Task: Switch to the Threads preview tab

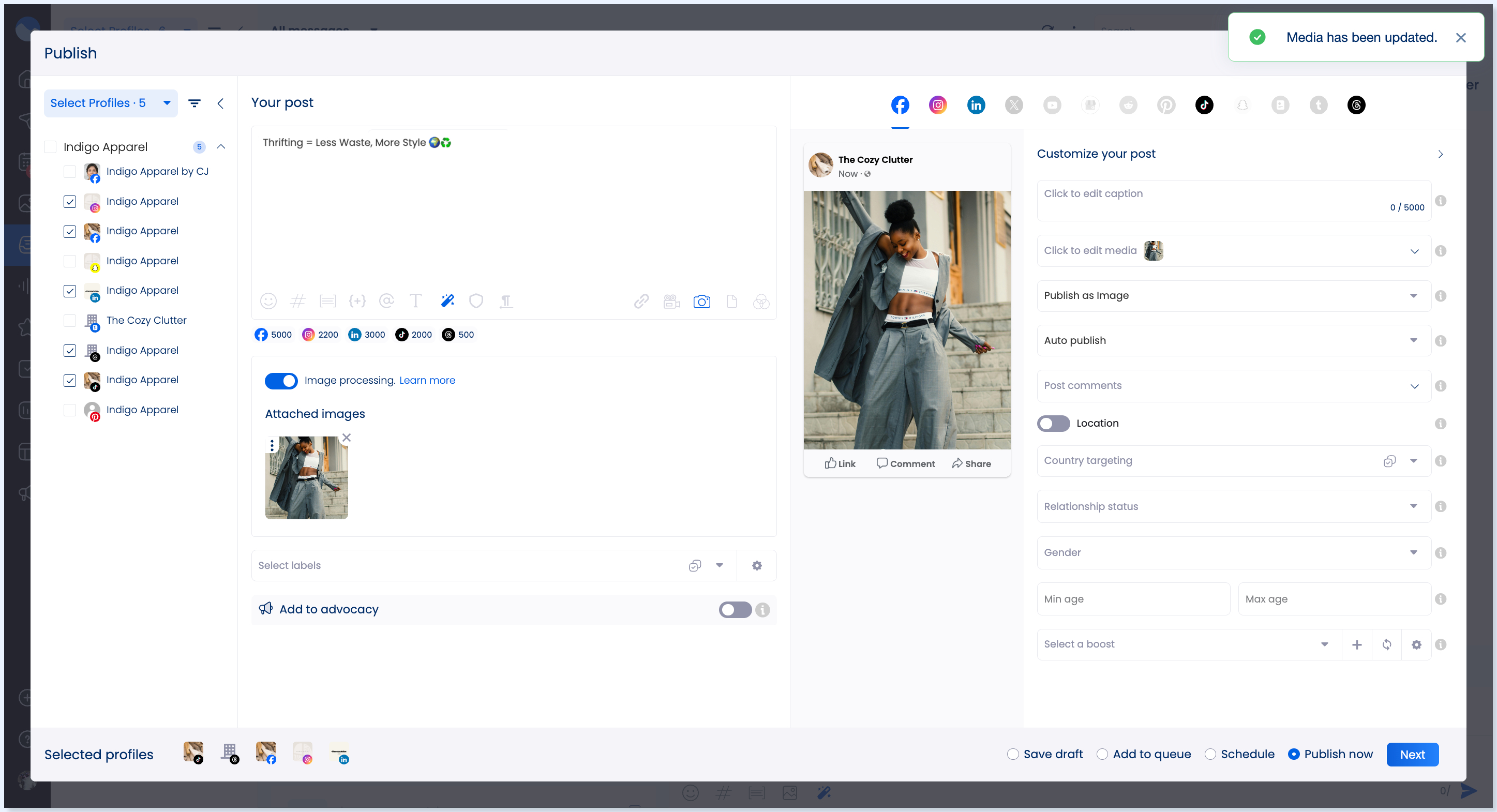Action: pyautogui.click(x=1356, y=105)
